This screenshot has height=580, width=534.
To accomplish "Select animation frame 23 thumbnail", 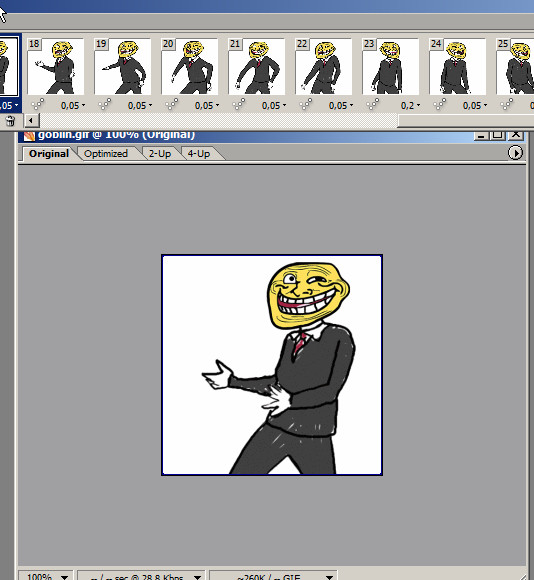I will [x=390, y=66].
